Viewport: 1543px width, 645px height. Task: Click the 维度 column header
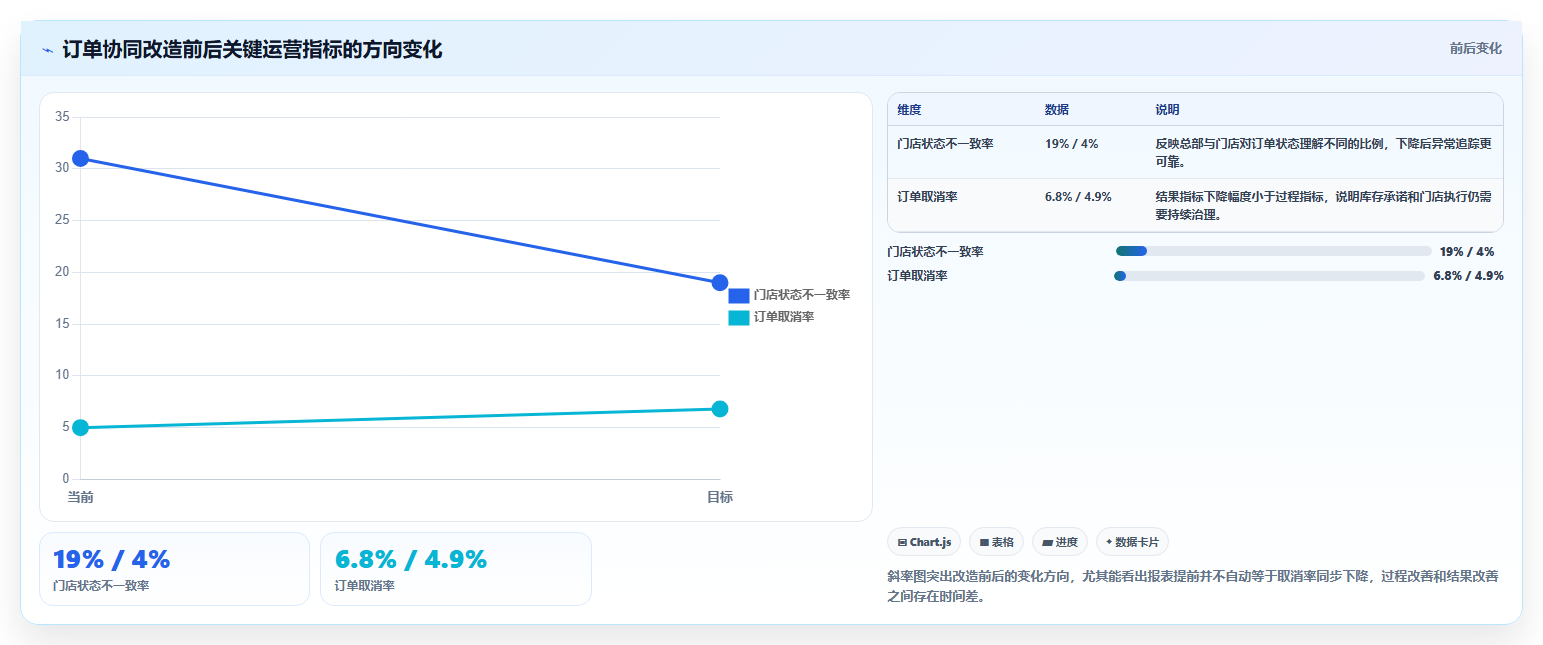coord(909,109)
